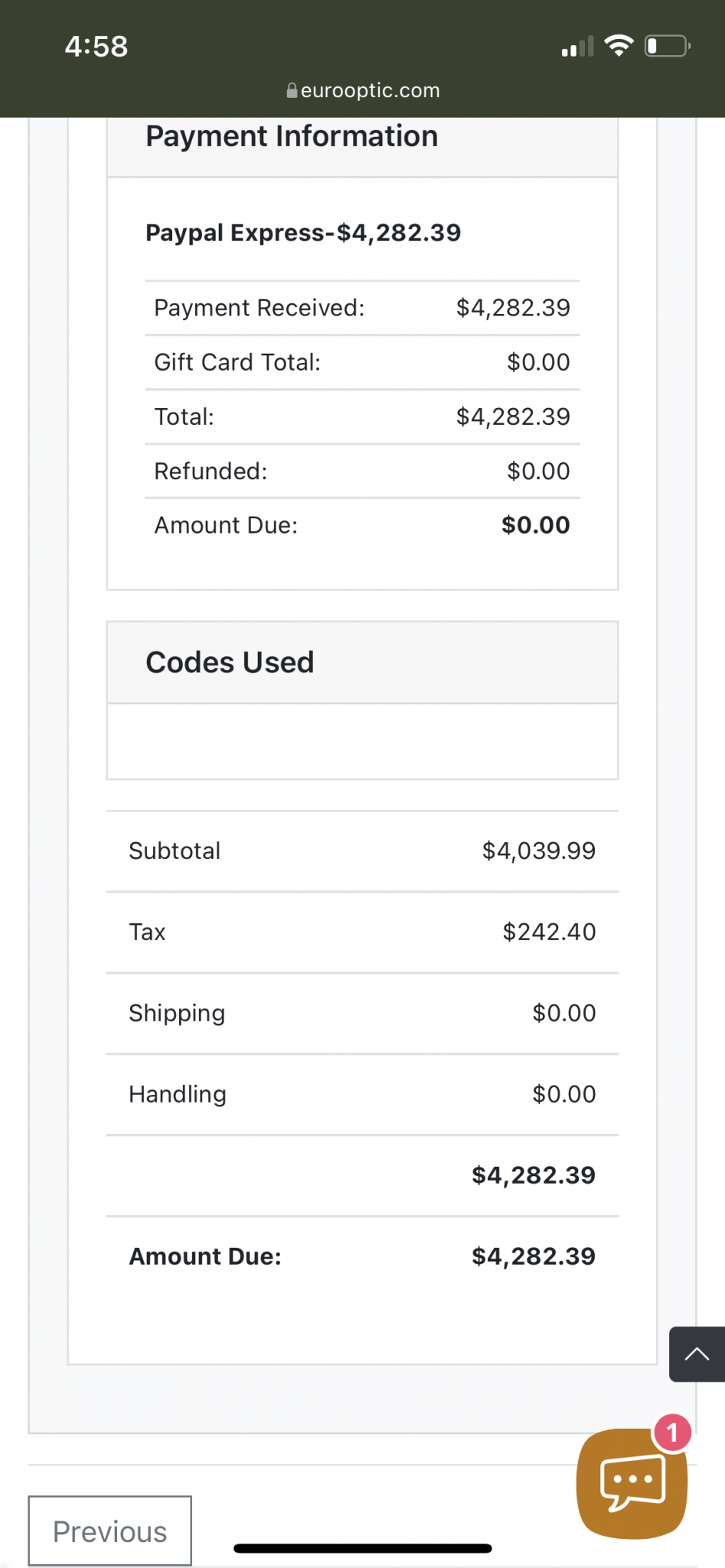Tap the battery indicator icon
Viewport: 725px width, 1568px height.
pos(668,46)
